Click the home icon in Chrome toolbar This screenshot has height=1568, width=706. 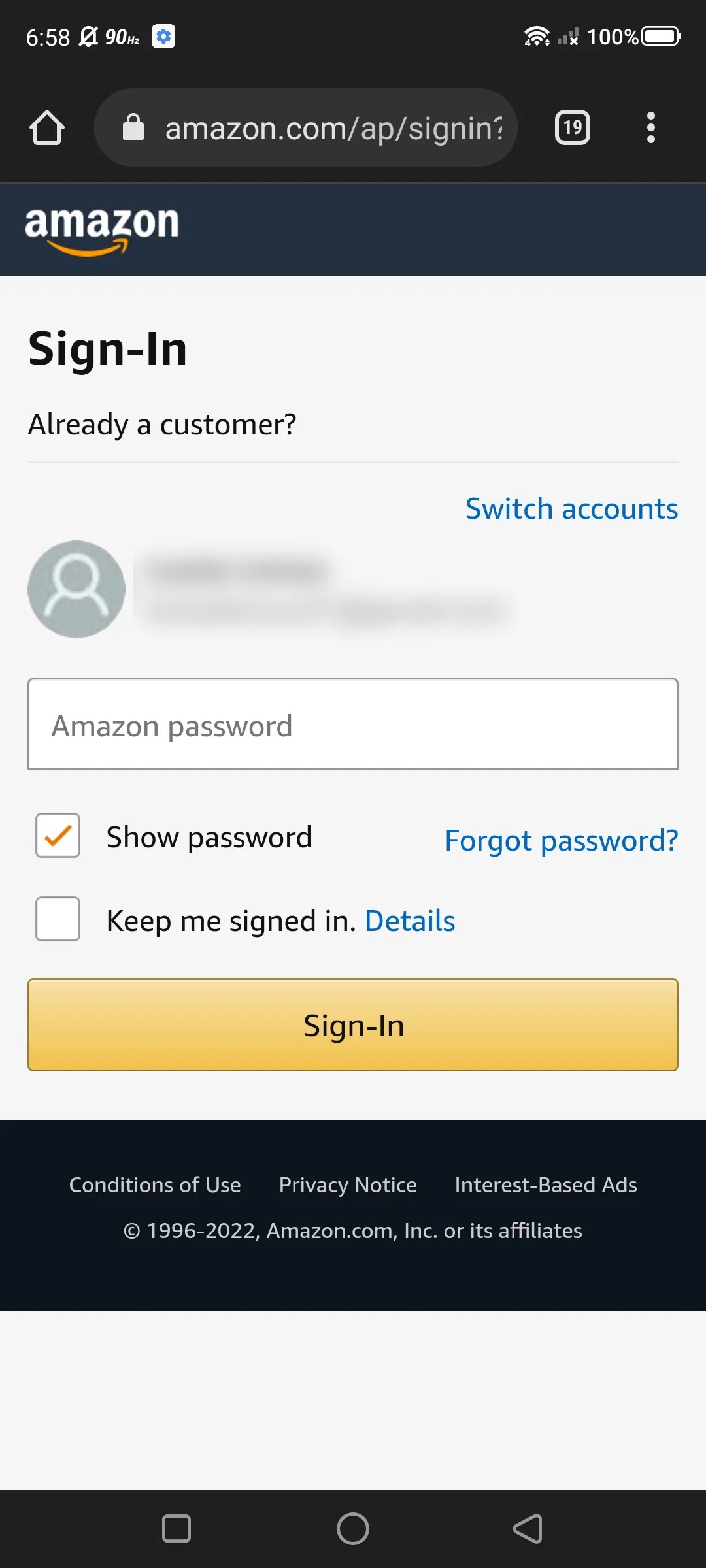pos(48,127)
